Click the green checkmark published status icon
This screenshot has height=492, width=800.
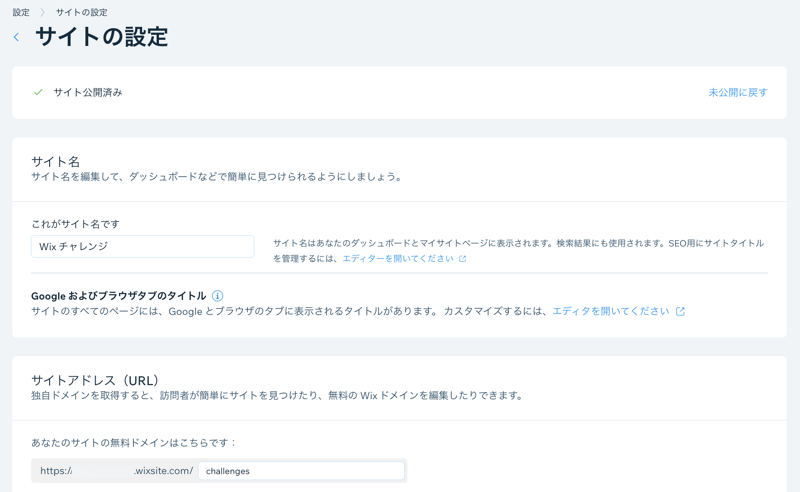pyautogui.click(x=38, y=92)
